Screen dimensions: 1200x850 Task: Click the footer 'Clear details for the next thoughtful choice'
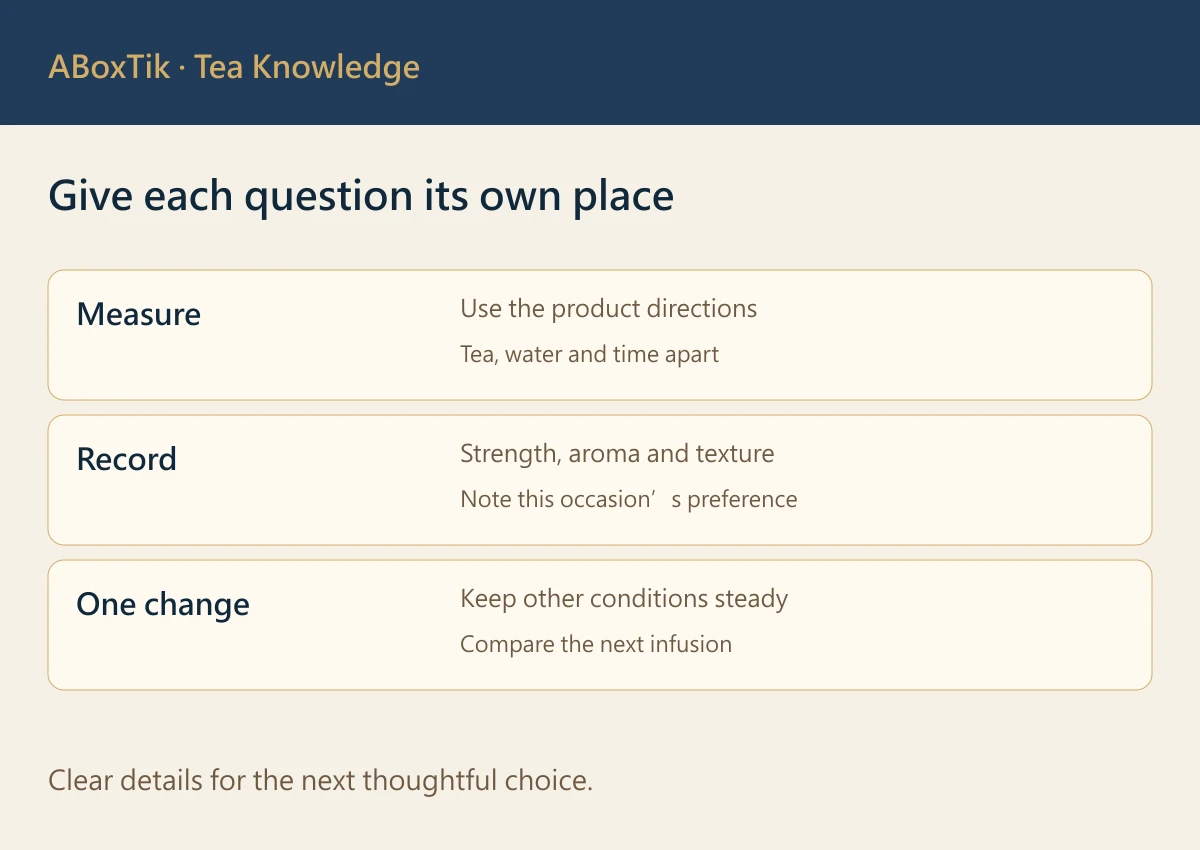pos(321,780)
